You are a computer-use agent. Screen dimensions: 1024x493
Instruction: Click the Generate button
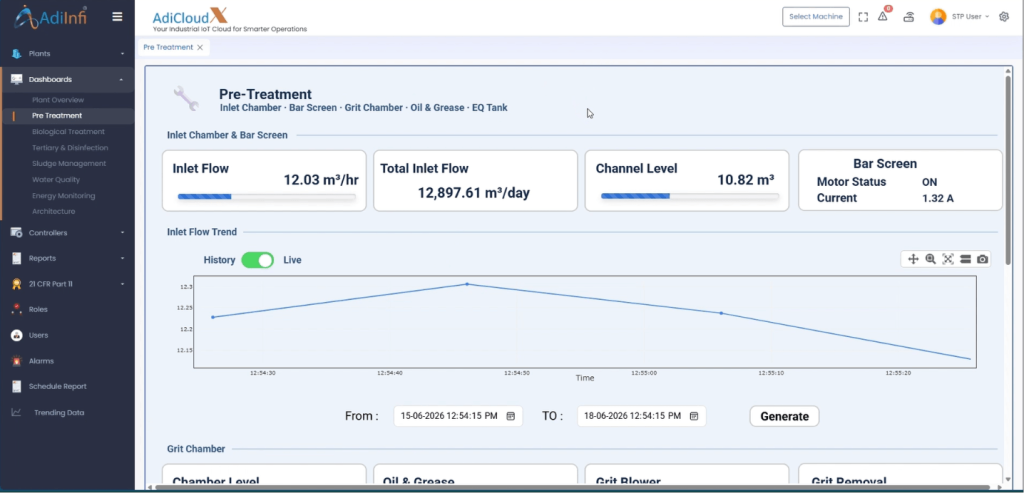(x=784, y=417)
